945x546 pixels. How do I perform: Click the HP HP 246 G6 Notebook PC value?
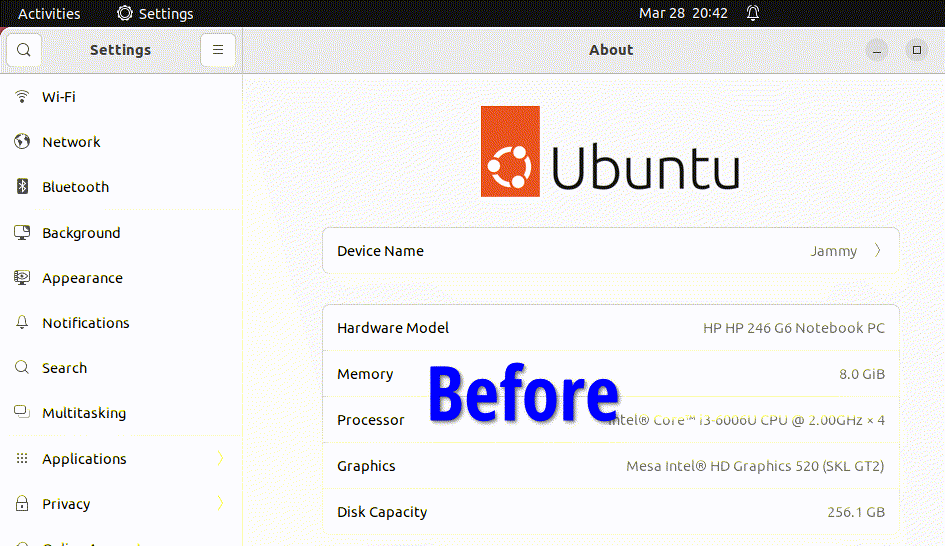[x=794, y=328]
